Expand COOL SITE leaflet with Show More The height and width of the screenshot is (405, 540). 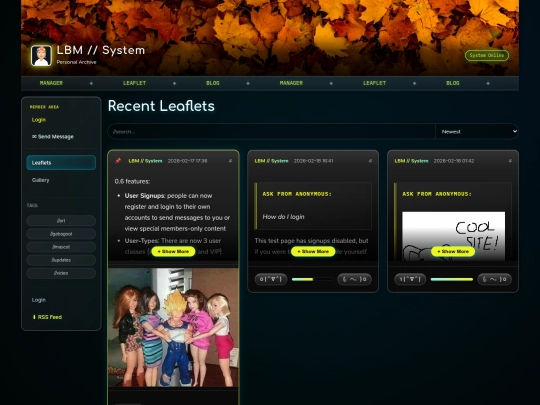click(x=453, y=251)
